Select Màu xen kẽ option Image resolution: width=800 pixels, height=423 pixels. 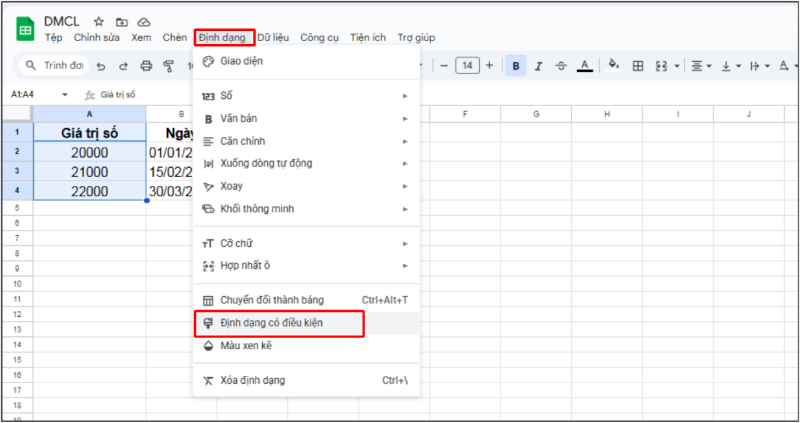pos(306,346)
